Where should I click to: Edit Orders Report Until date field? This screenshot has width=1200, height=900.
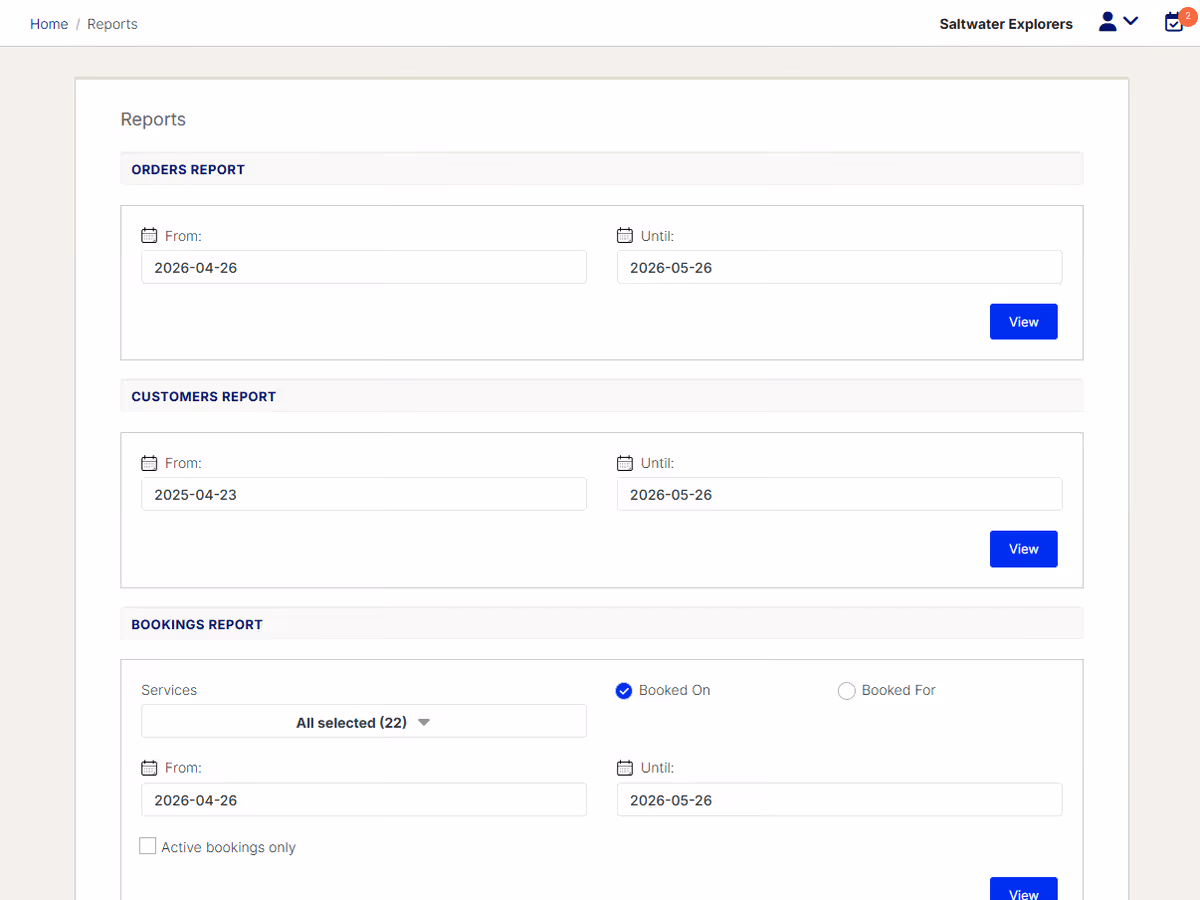(840, 267)
